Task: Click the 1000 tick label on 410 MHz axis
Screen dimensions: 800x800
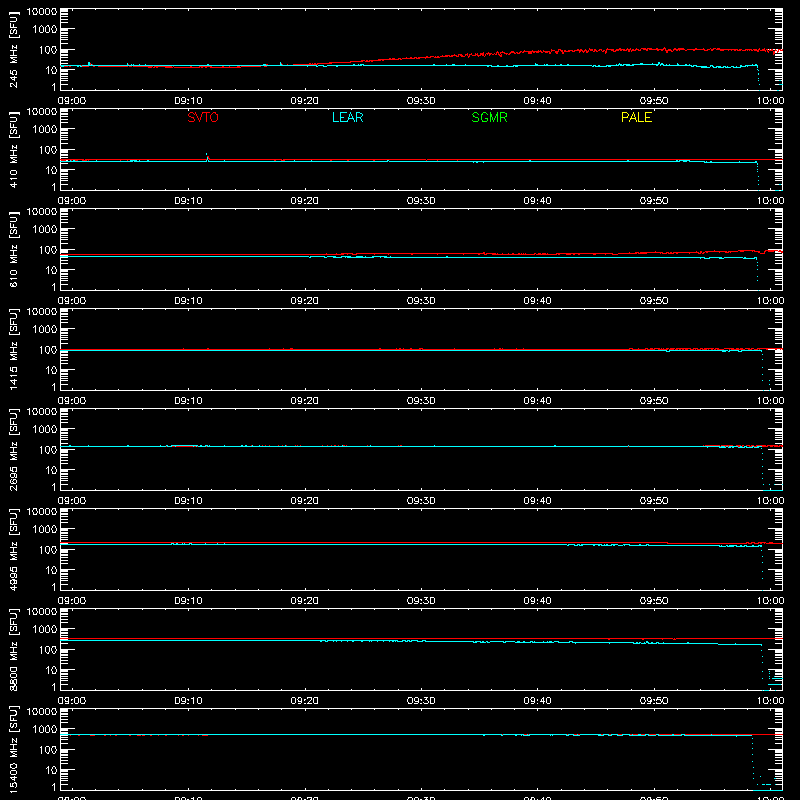Action: point(45,129)
